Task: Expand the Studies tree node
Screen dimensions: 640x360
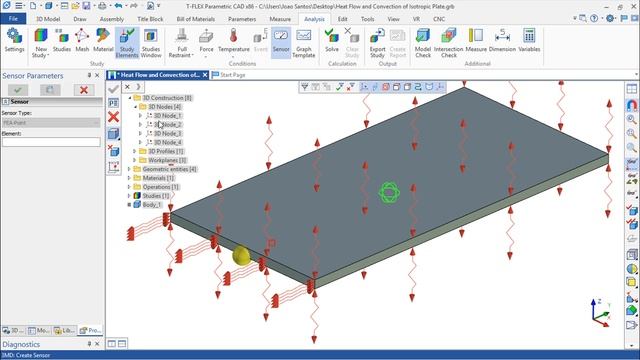Action: point(129,196)
